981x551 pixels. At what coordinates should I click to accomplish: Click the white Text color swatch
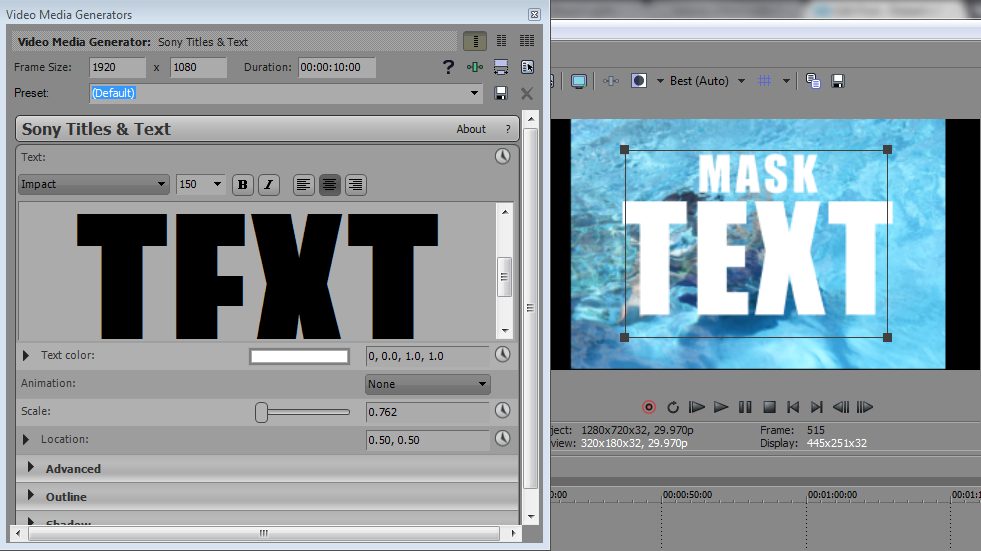click(299, 356)
